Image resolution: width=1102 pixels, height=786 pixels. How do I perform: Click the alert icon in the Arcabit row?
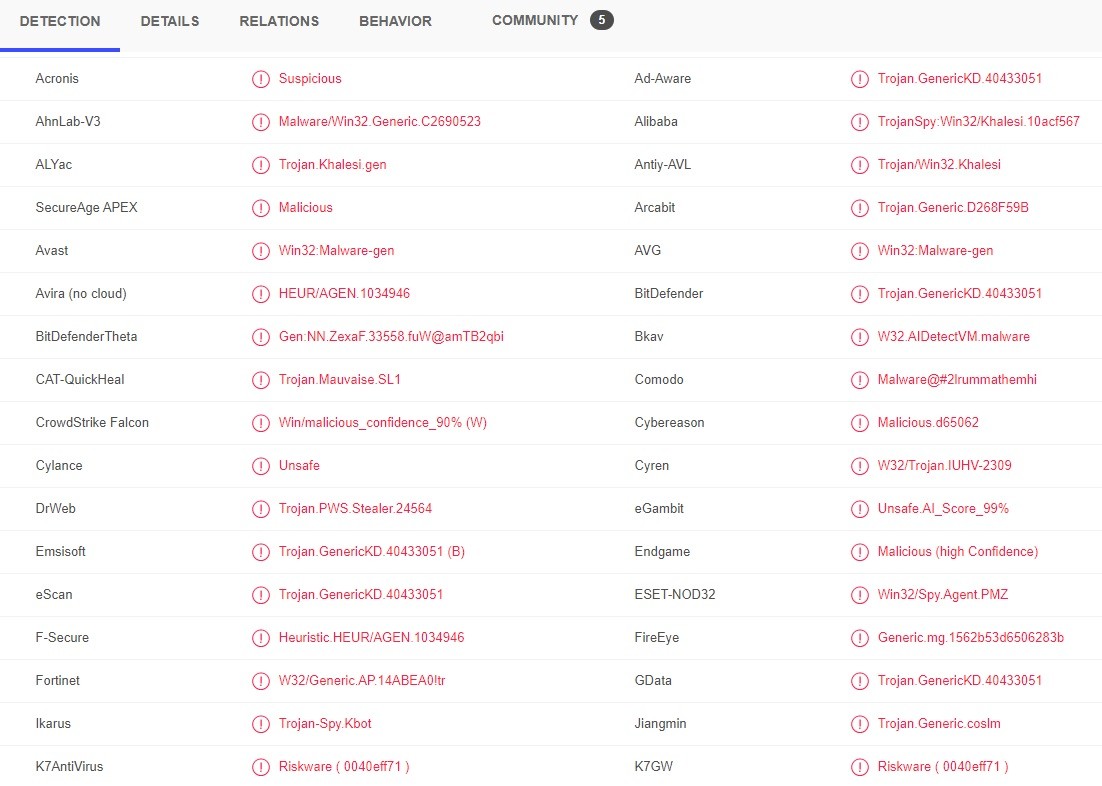click(x=860, y=208)
